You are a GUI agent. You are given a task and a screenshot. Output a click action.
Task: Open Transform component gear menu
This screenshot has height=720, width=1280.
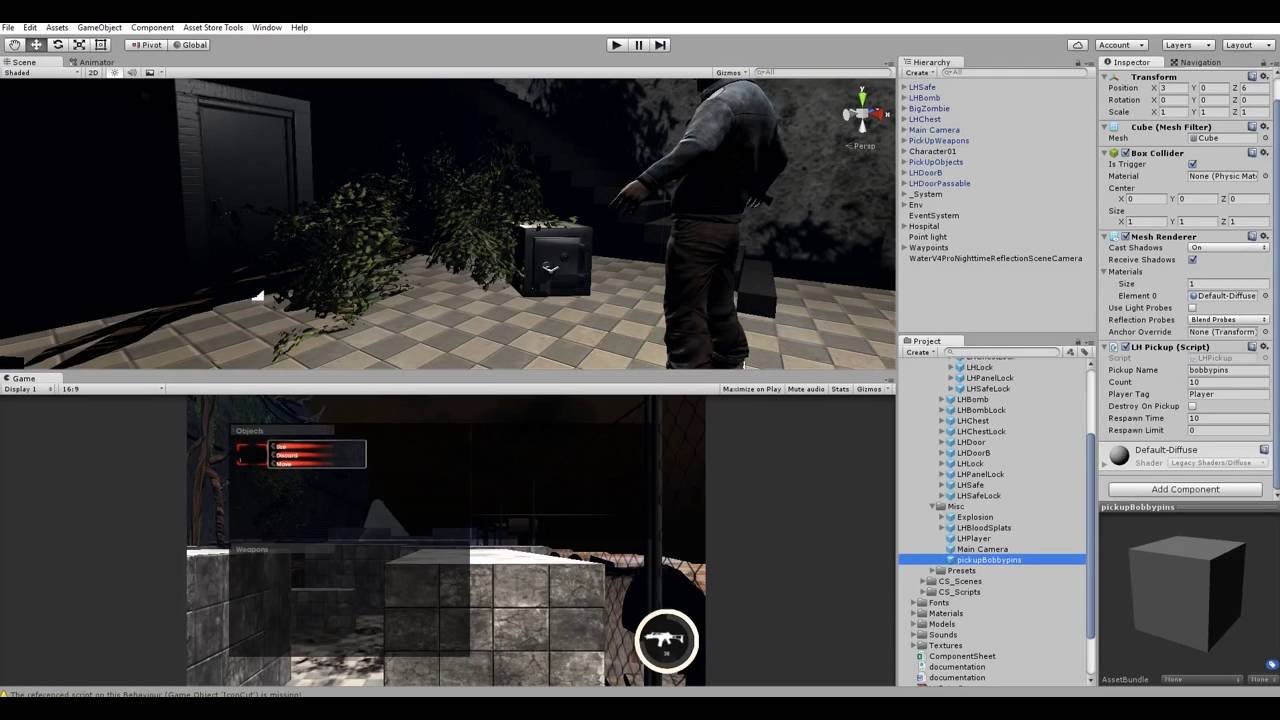pos(1264,76)
